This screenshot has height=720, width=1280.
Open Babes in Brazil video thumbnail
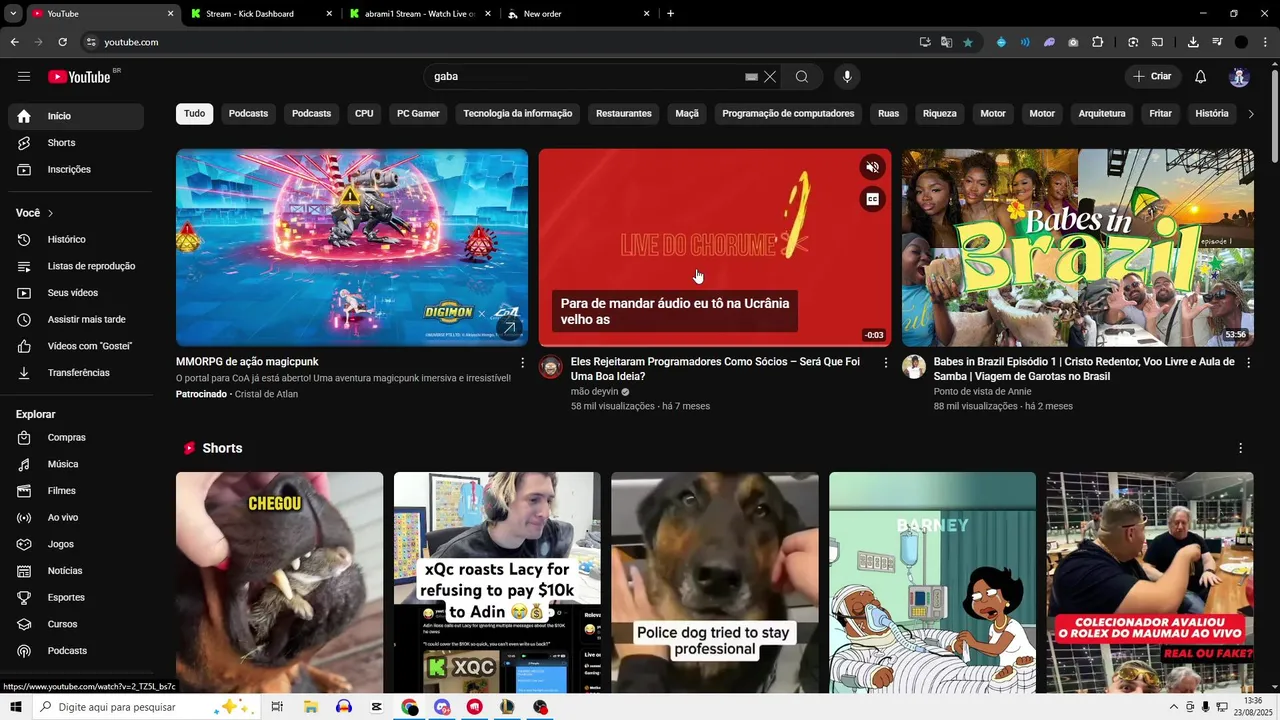pos(1077,248)
